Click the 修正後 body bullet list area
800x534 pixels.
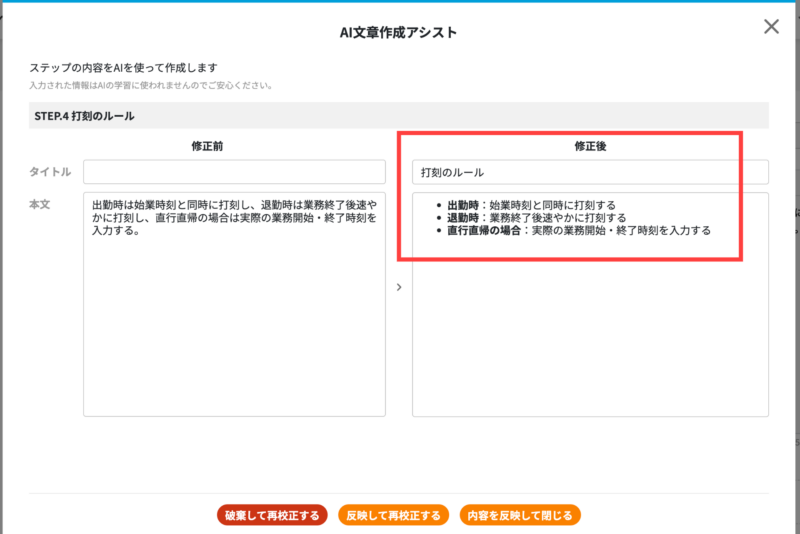click(590, 304)
